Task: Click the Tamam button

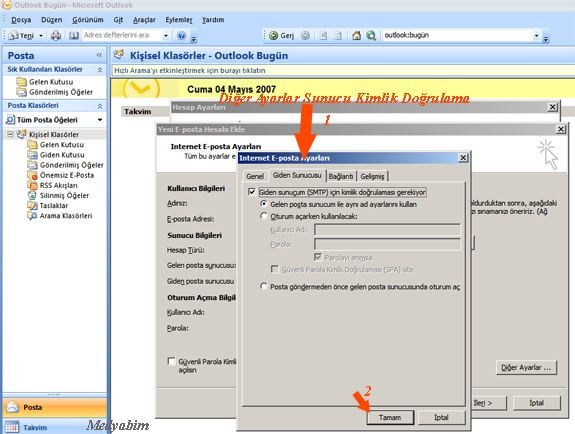Action: point(390,417)
